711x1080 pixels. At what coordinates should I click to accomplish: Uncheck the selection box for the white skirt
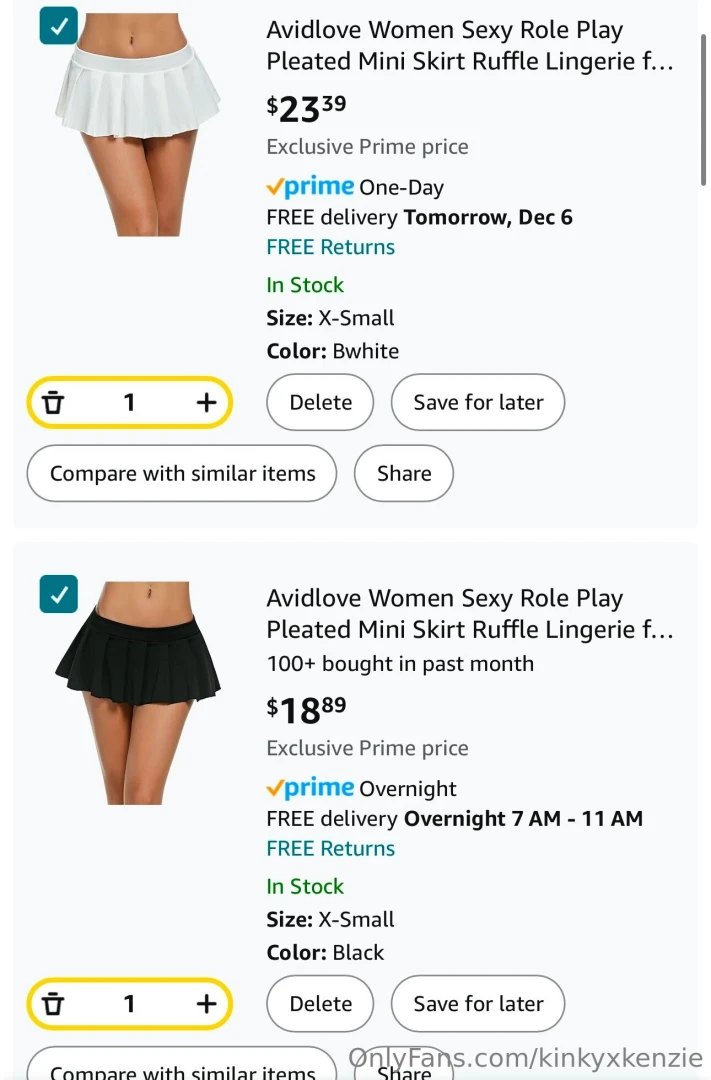58,27
